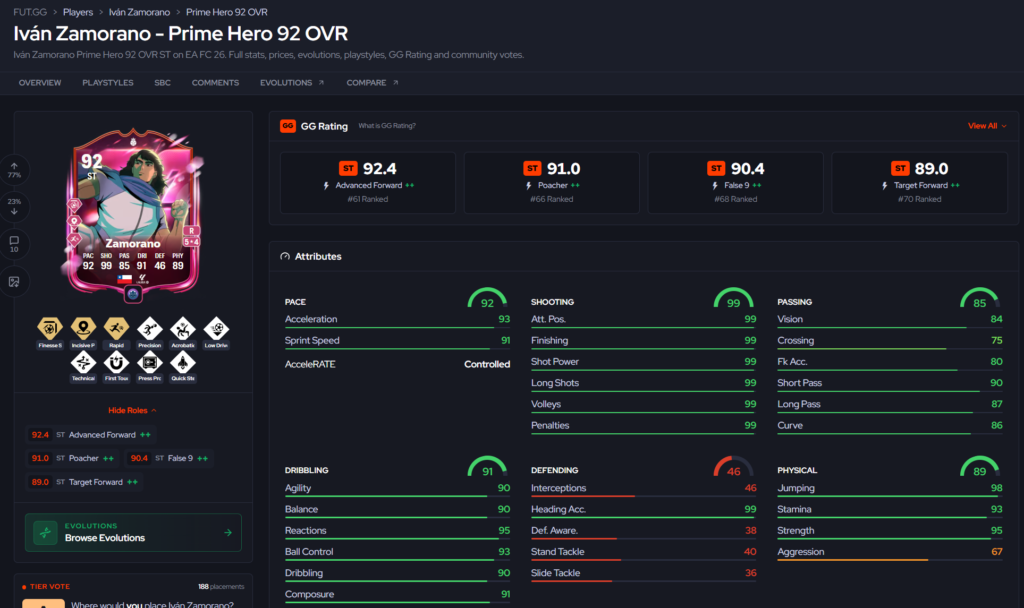Viewport: 1024px width, 608px height.
Task: Click the Chile flag on the player card
Action: click(125, 279)
